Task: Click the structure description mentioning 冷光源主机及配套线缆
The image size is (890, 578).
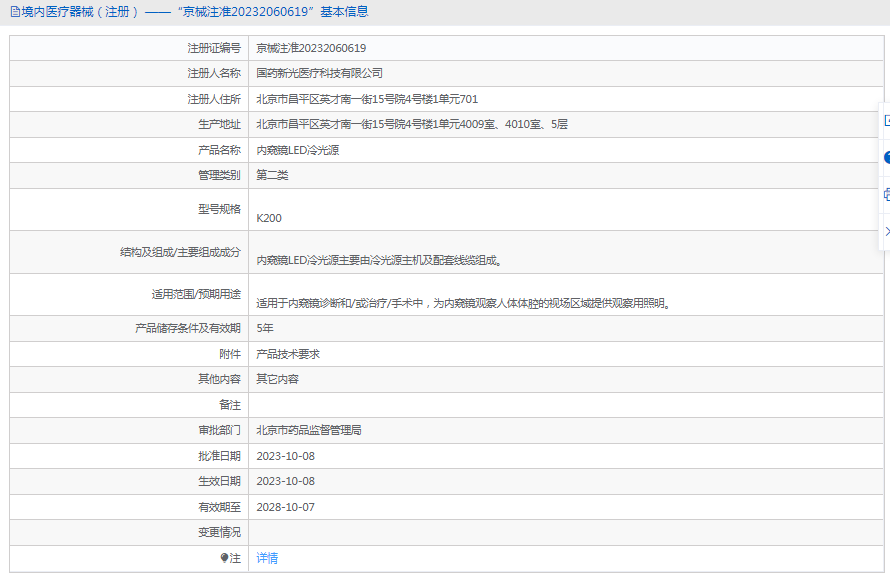Action: tap(379, 261)
